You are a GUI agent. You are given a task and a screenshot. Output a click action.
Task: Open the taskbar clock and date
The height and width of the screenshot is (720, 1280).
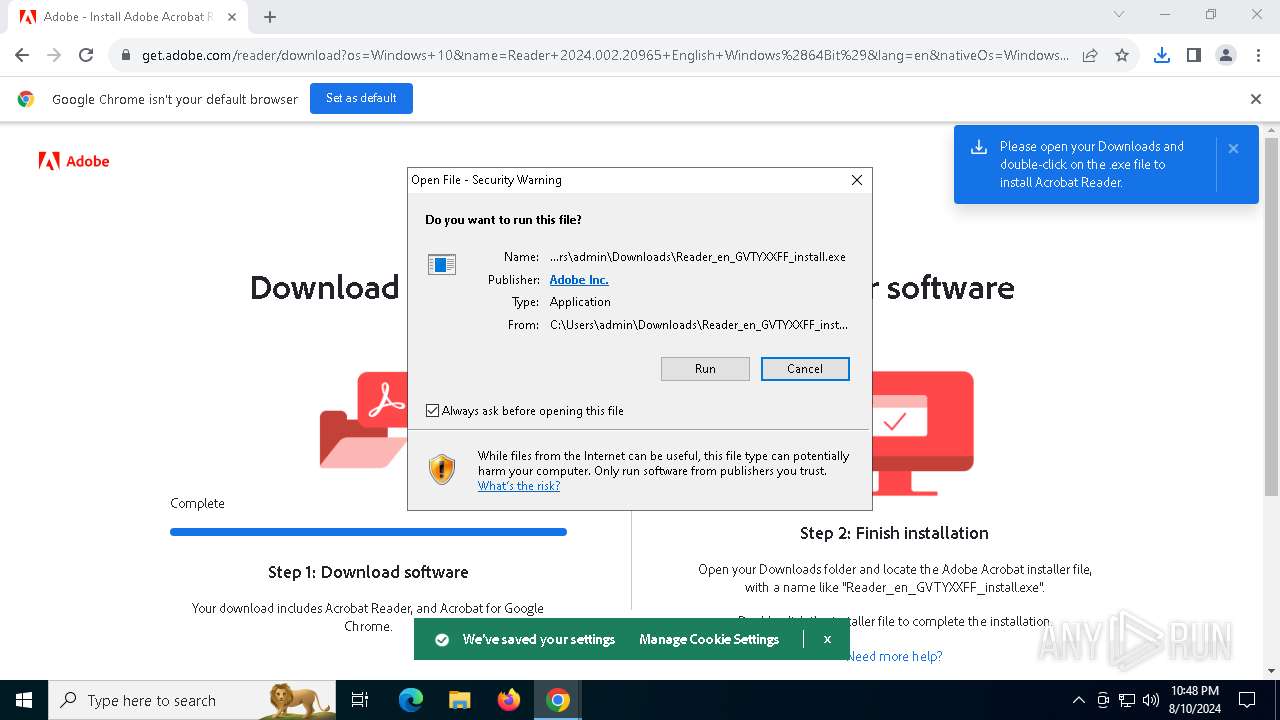1195,700
